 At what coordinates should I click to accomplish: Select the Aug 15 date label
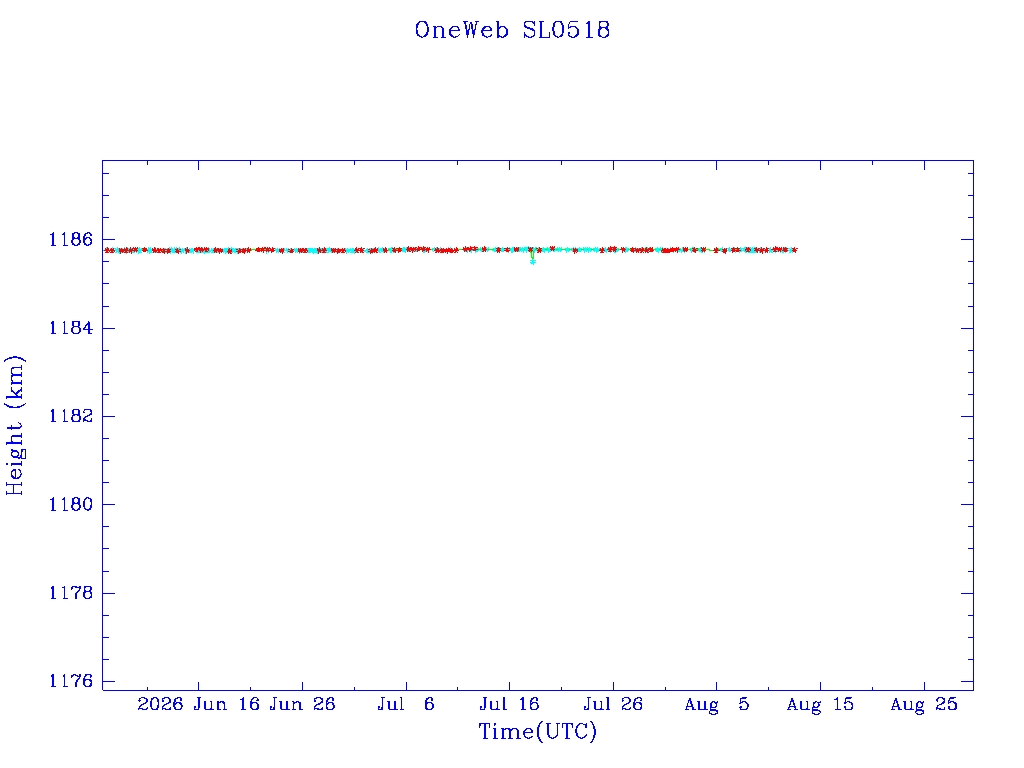tap(820, 704)
